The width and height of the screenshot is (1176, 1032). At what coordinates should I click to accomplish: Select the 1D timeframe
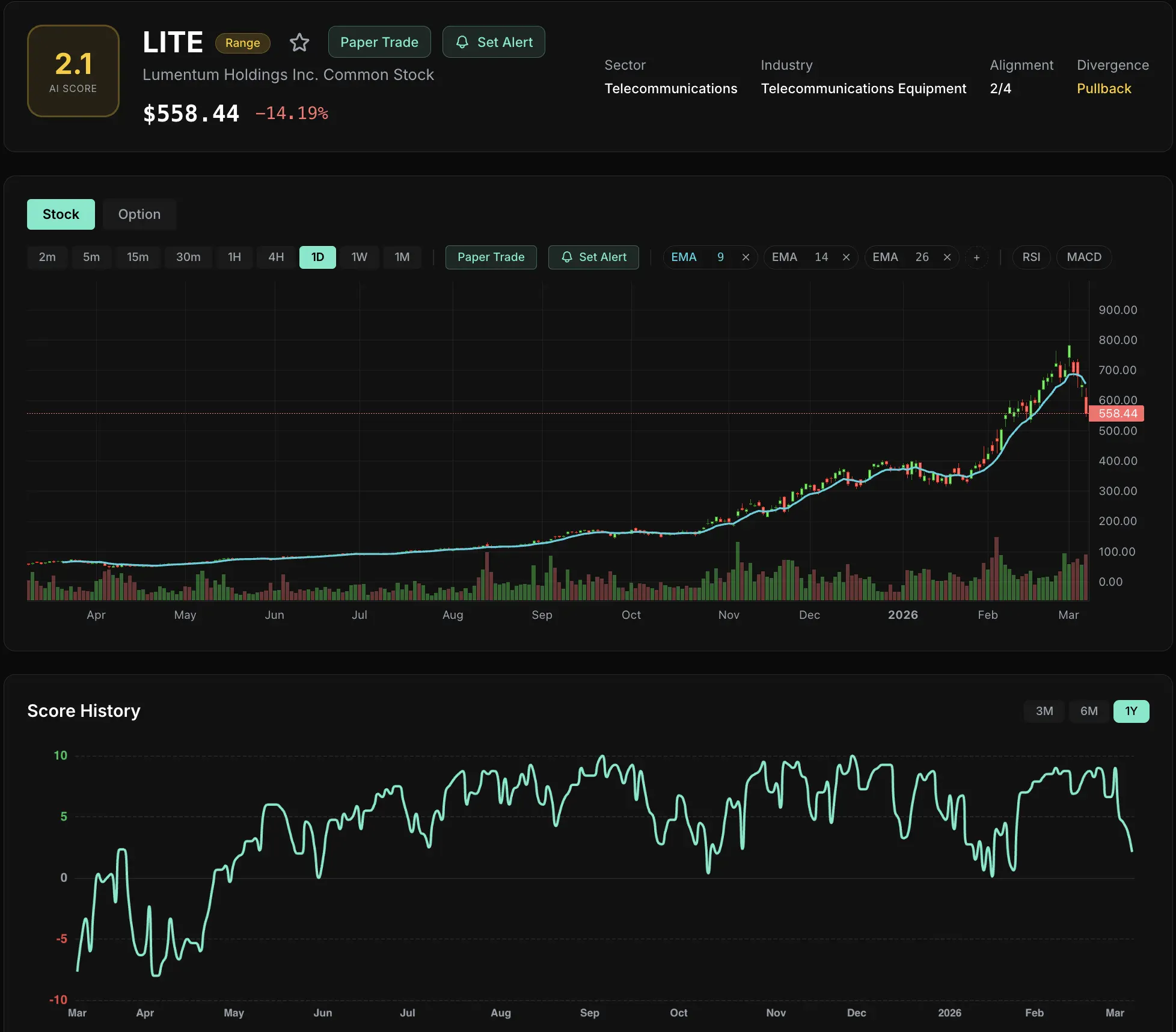coord(317,257)
